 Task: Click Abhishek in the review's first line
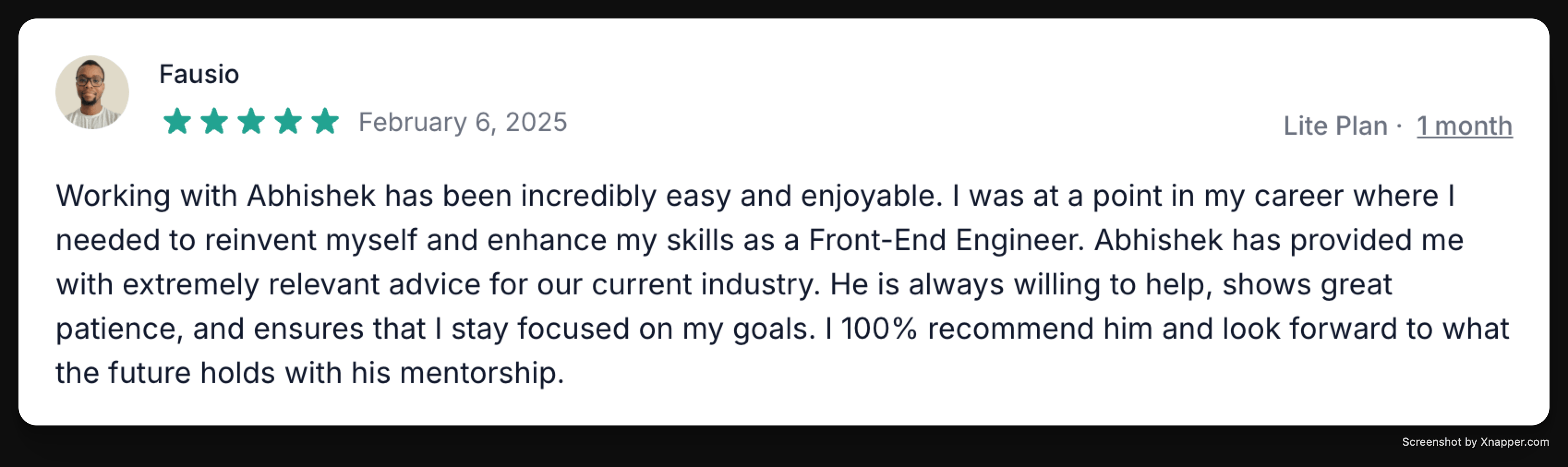click(311, 196)
